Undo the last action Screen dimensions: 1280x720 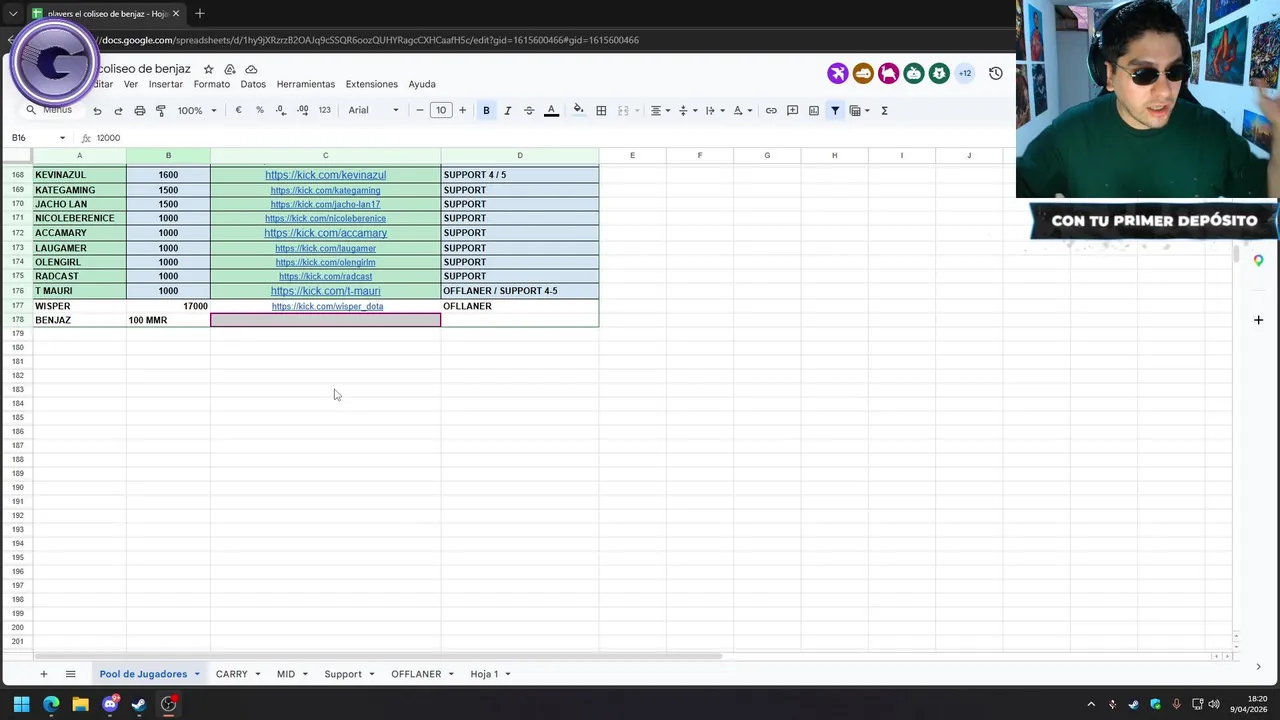point(97,111)
